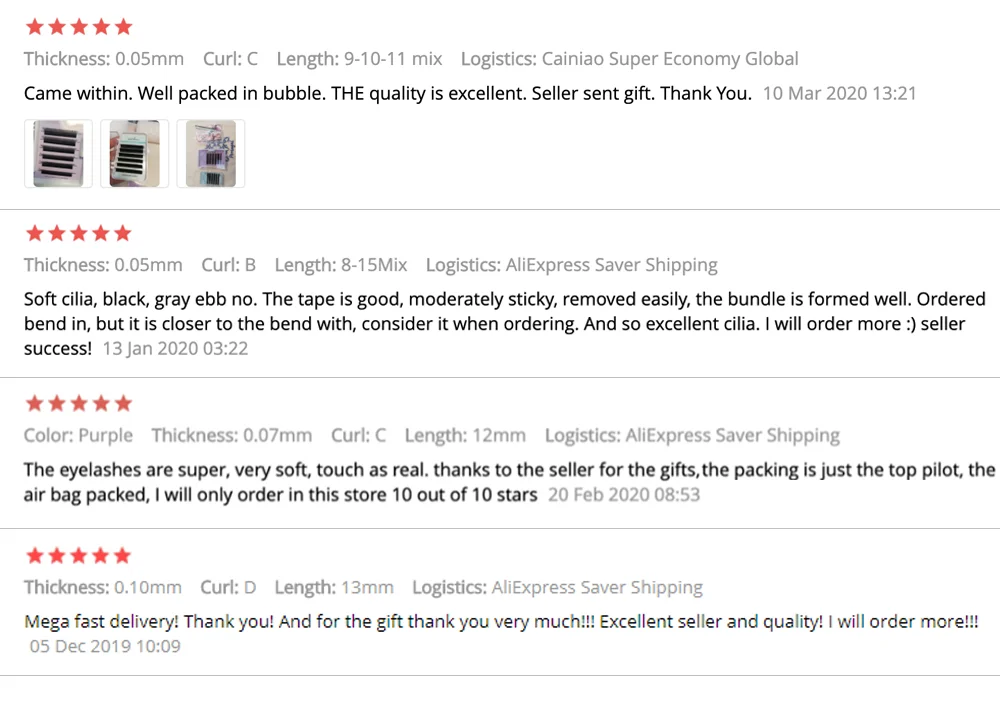This screenshot has width=1000, height=708.
Task: Click the Color: Purple specification label
Action: coord(78,435)
